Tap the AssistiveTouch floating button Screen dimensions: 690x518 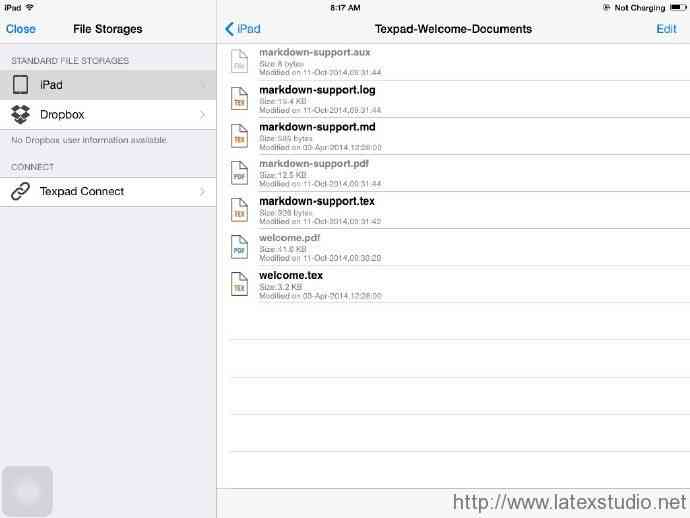(27, 491)
